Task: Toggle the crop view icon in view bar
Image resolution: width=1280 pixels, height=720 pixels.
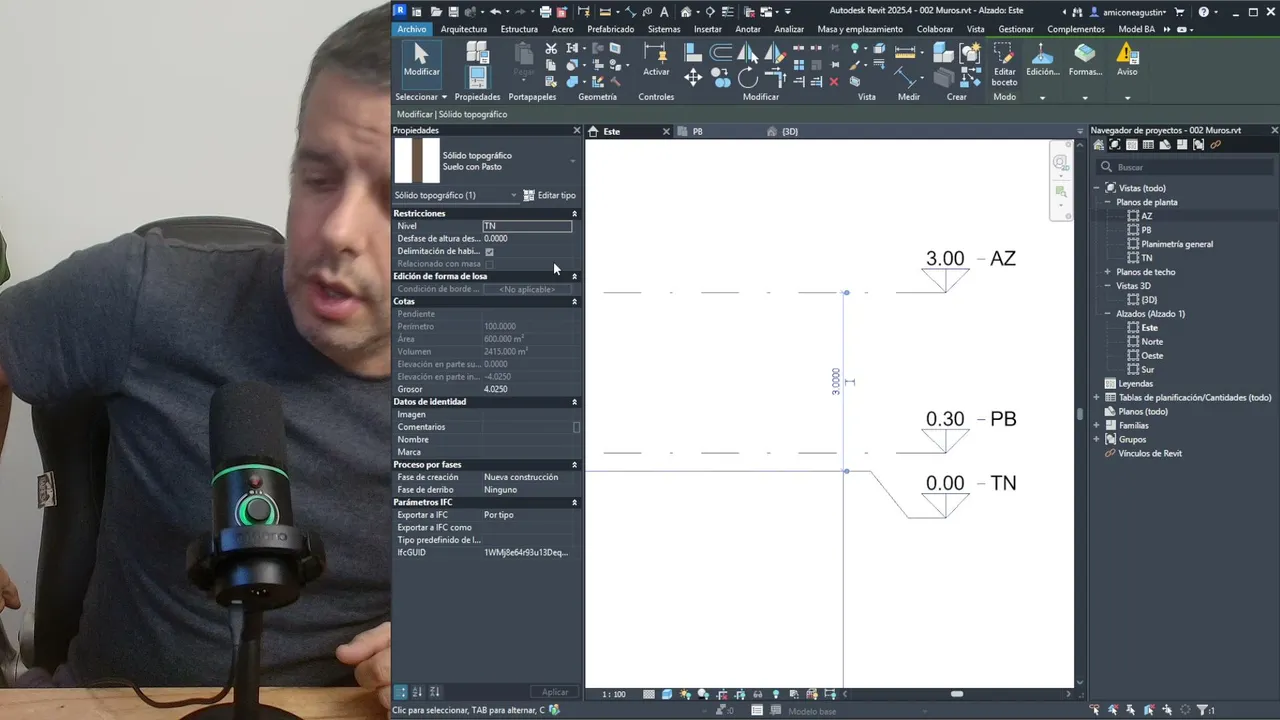Action: point(722,694)
